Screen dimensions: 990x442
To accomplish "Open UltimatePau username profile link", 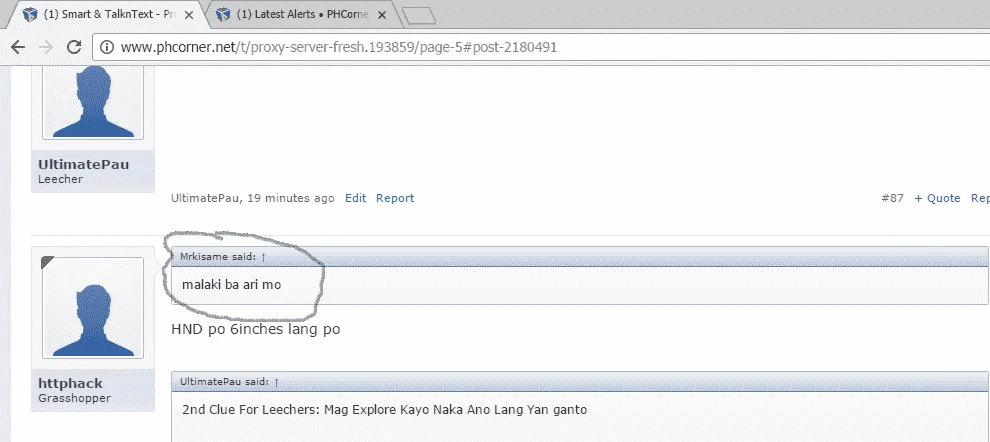I will 83,165.
